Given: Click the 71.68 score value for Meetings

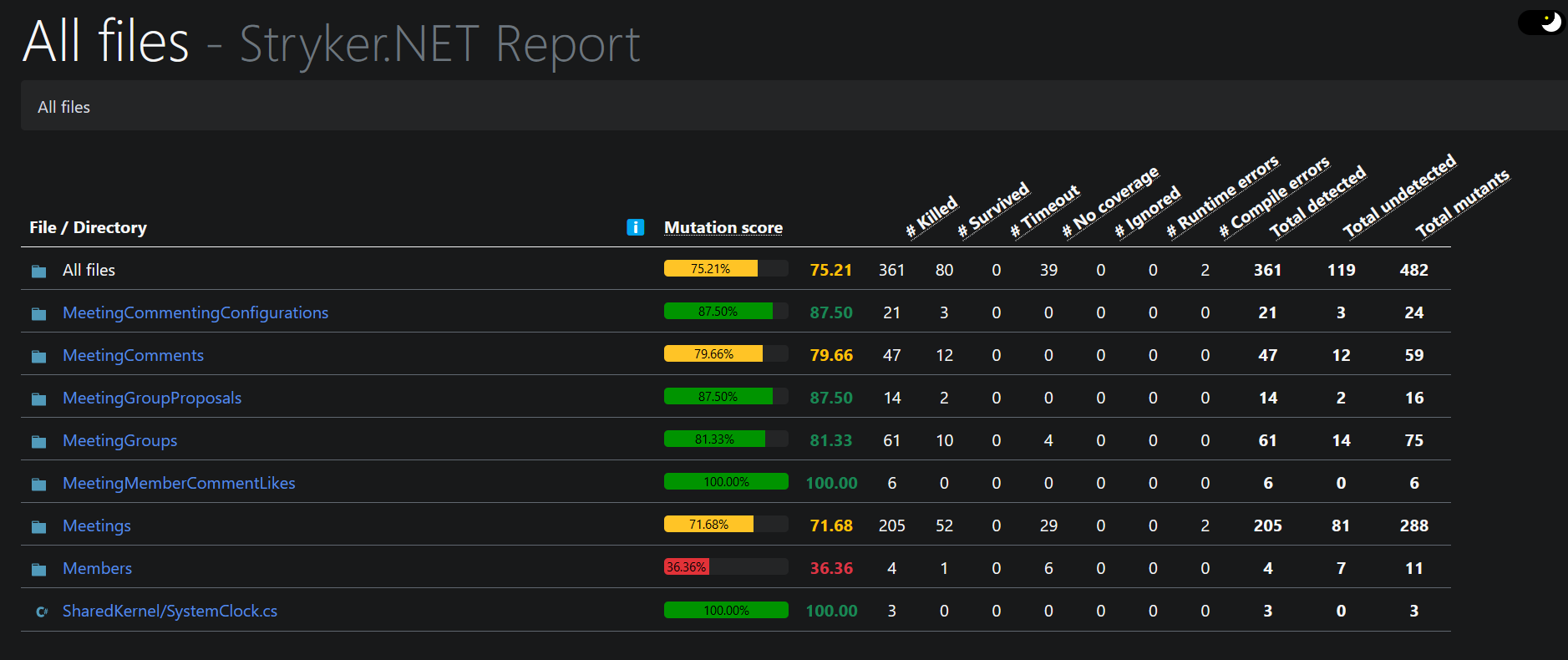Looking at the screenshot, I should pyautogui.click(x=831, y=525).
